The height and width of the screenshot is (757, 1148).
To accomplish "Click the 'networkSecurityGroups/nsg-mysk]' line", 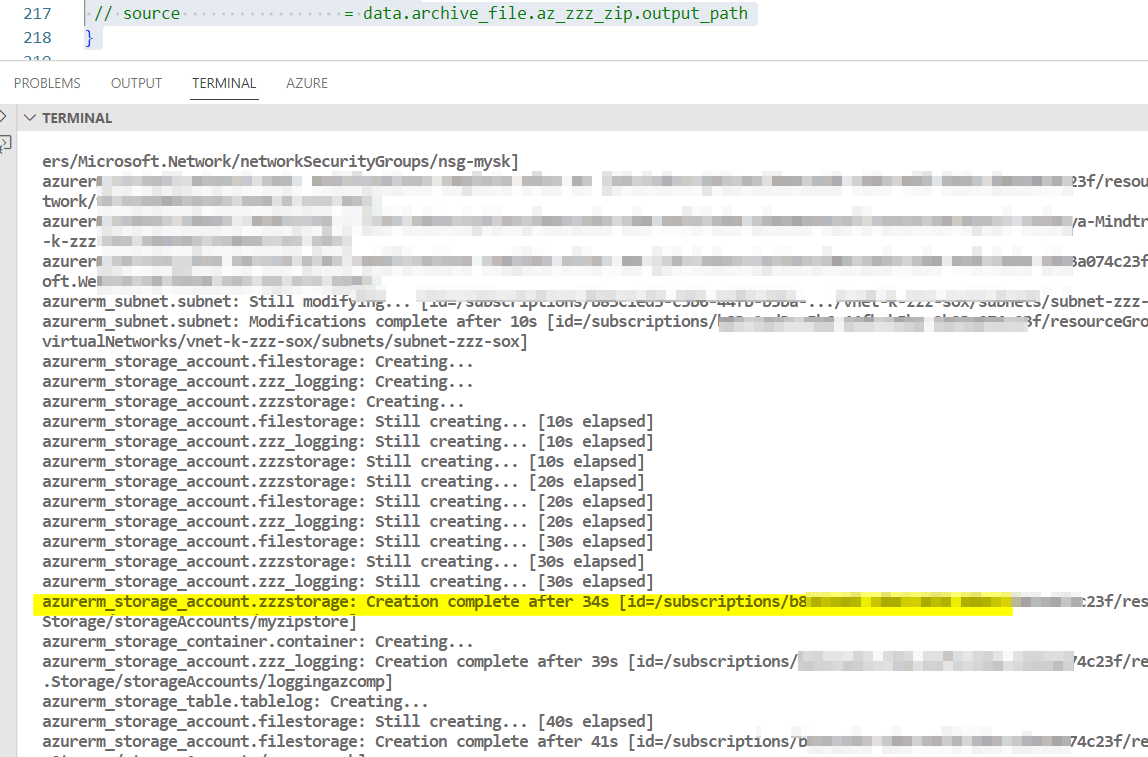I will point(280,161).
